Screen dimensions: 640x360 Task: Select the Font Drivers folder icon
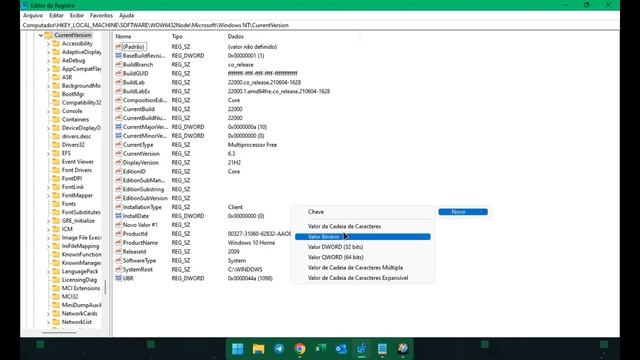[56, 170]
